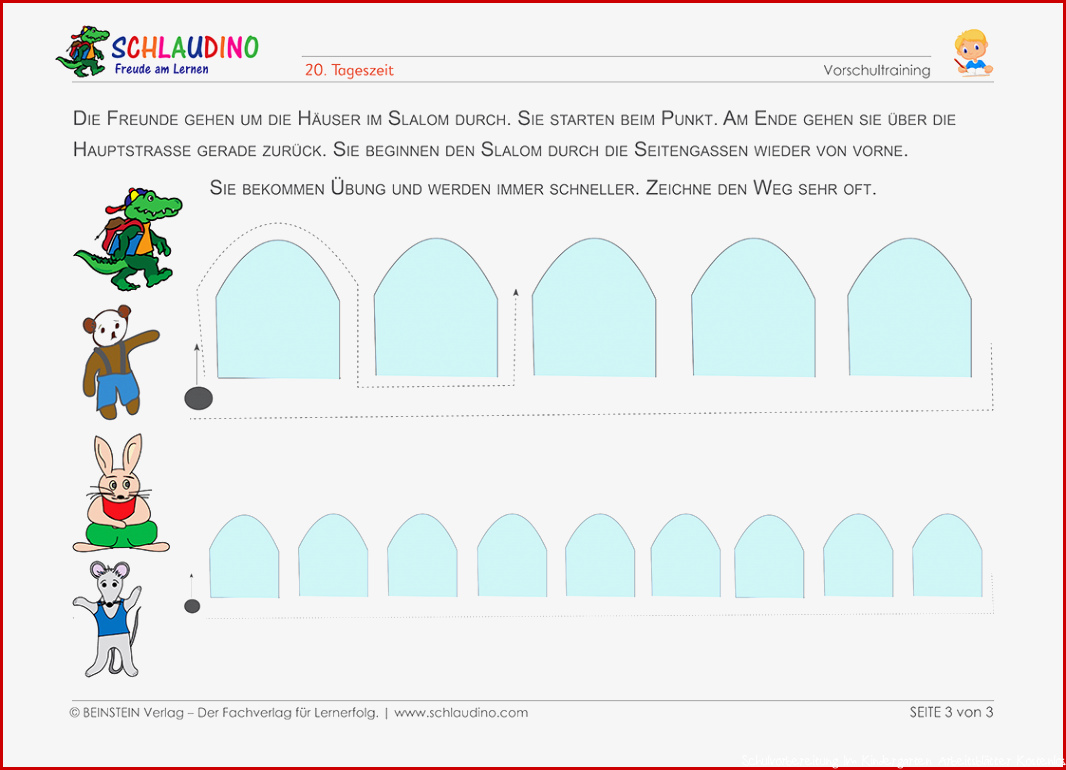Viewport: 1066px width, 770px height.
Task: Click the '20. Tageszeit' heading
Action: coord(349,70)
